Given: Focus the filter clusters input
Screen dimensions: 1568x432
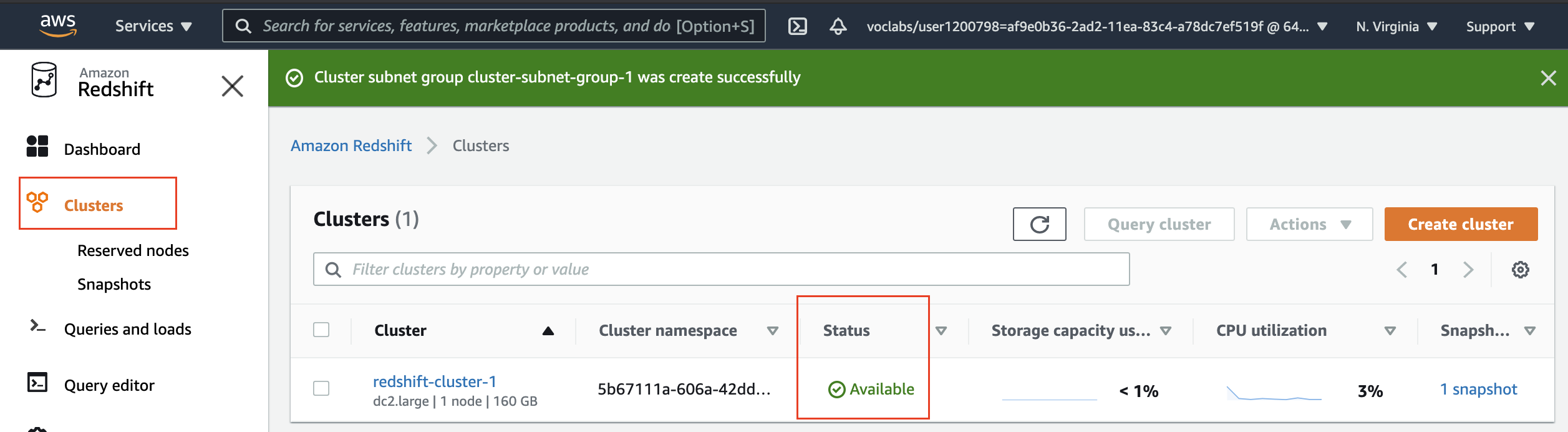Looking at the screenshot, I should coord(721,269).
